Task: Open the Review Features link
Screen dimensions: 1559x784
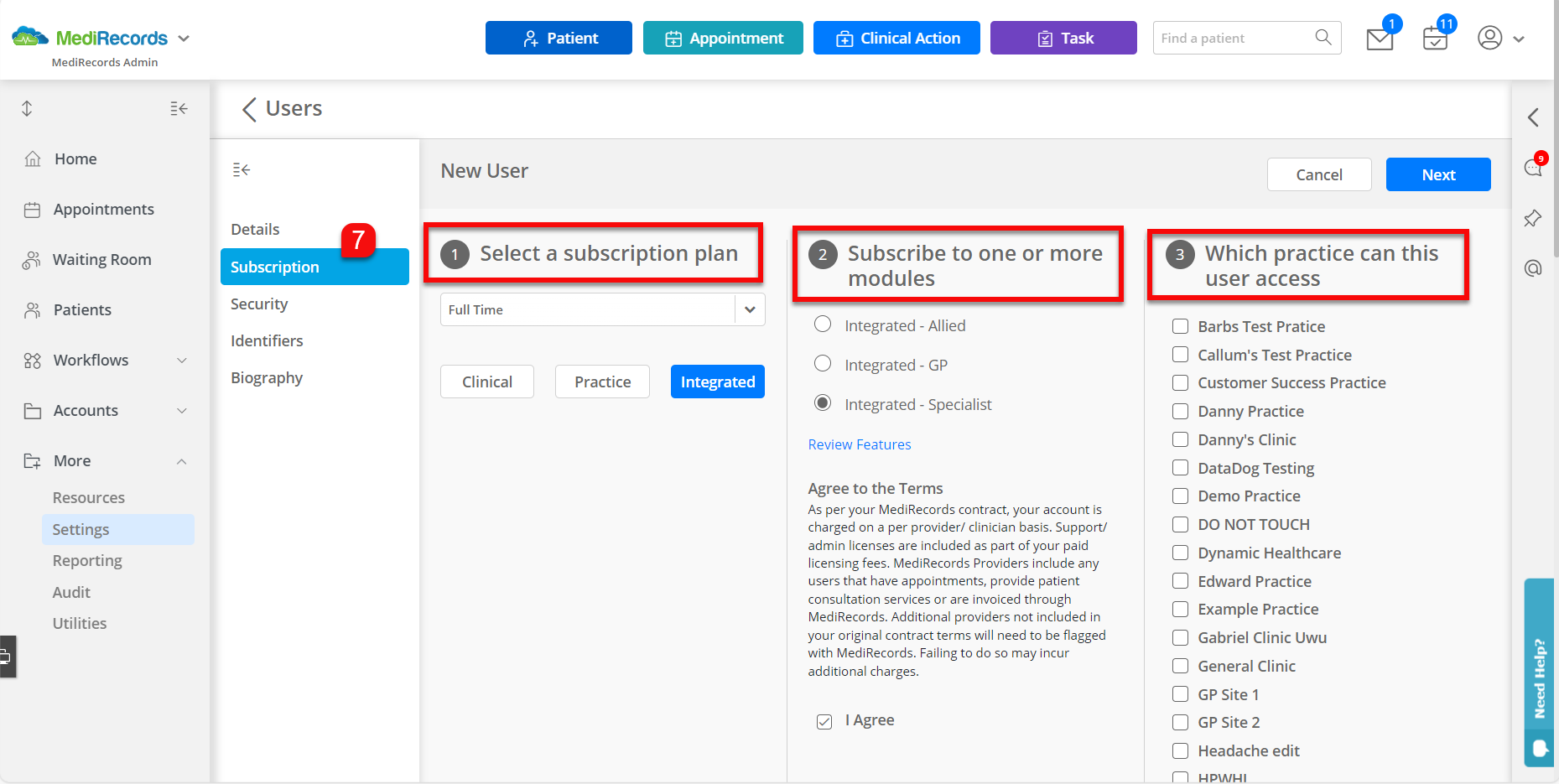Action: click(x=859, y=444)
